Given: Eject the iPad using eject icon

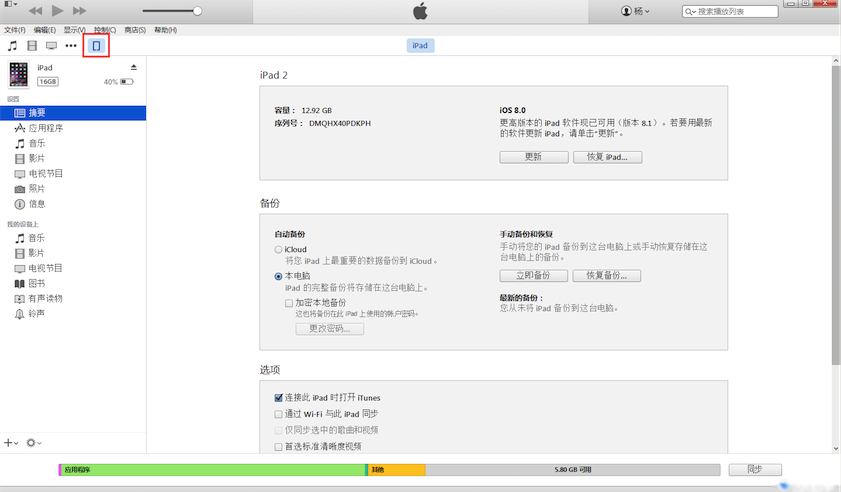Looking at the screenshot, I should coord(133,68).
